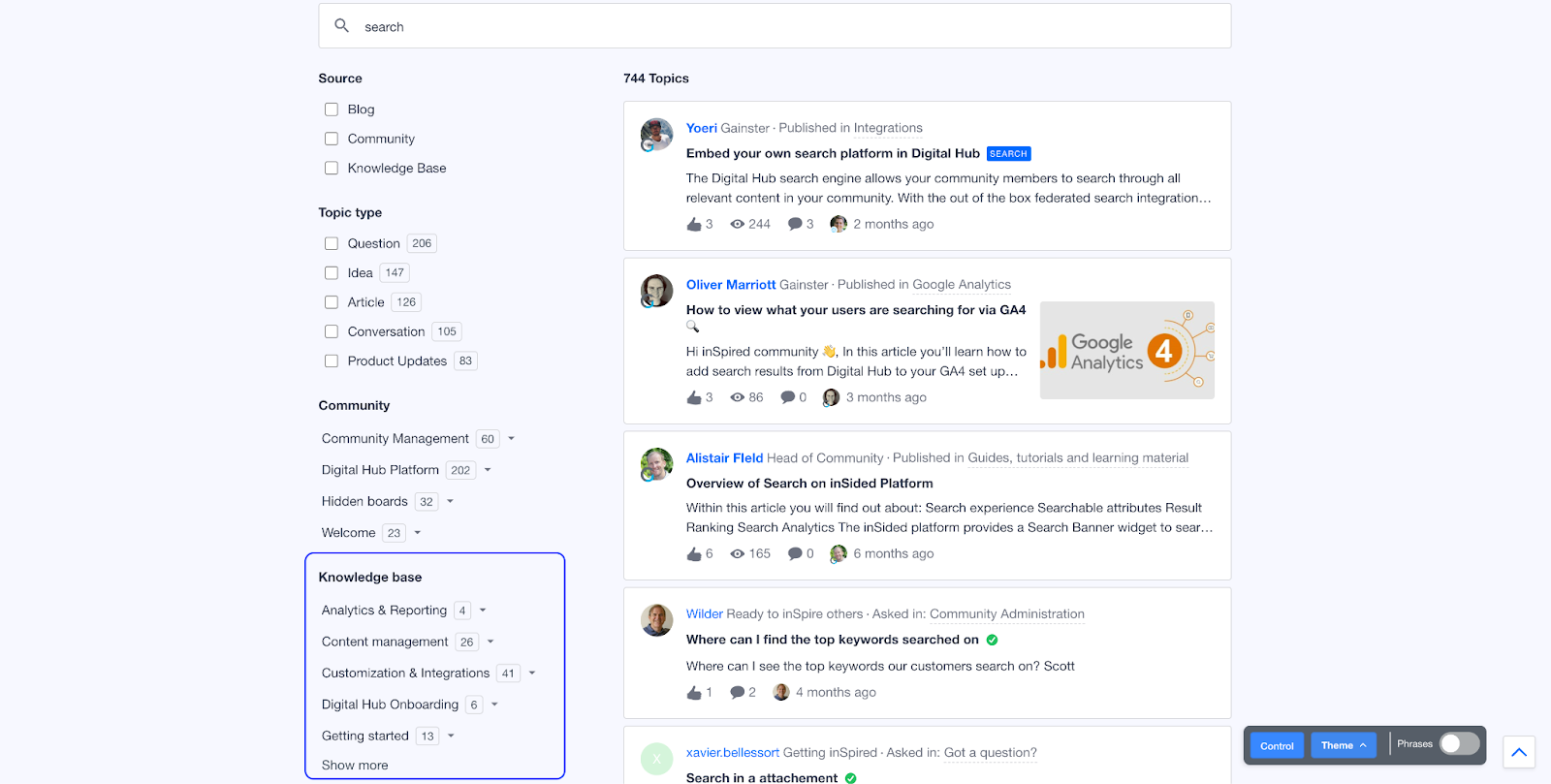
Task: Expand the Welcome category arrow
Action: coord(418,533)
